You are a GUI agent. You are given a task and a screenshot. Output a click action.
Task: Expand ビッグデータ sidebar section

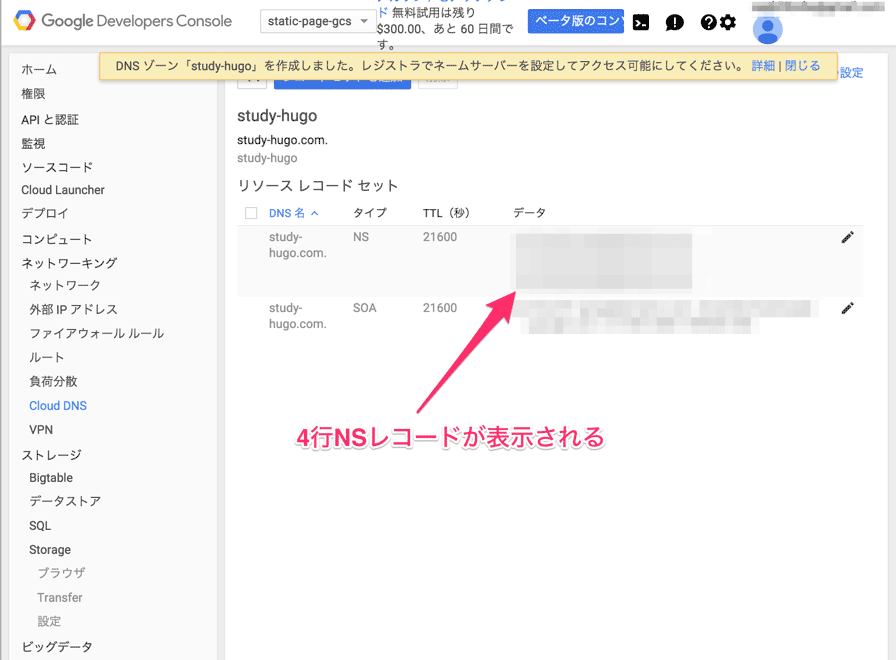[x=57, y=646]
